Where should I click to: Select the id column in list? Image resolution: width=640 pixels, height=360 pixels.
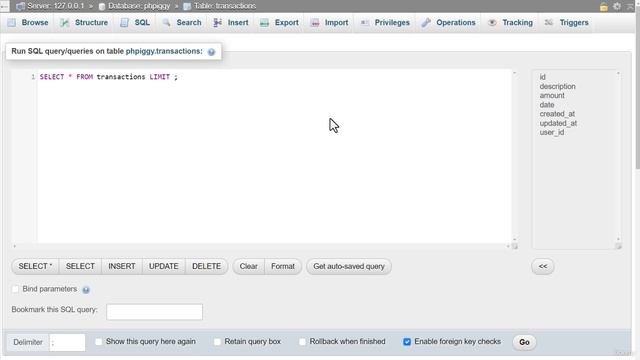542,77
